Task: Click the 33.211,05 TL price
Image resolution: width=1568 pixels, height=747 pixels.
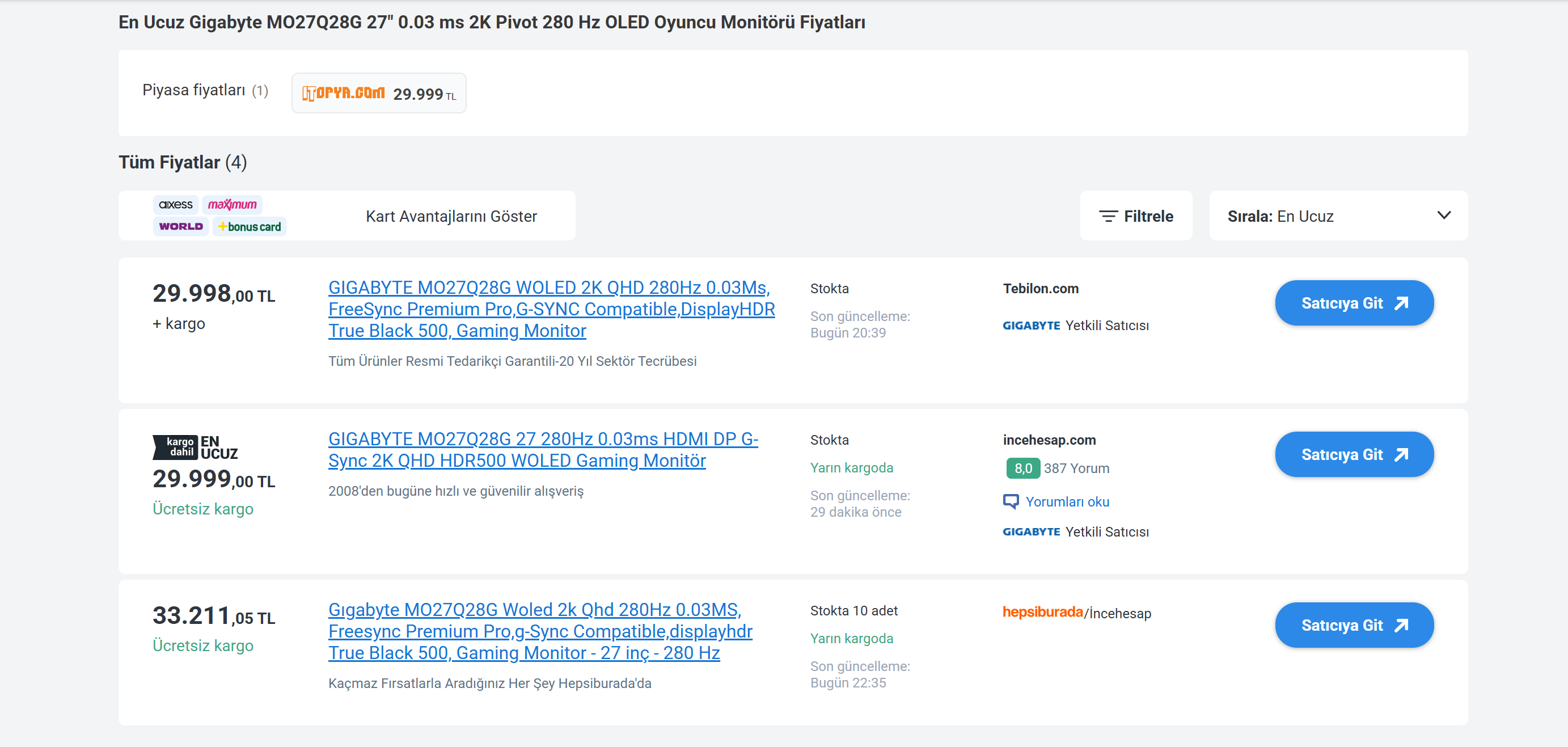Action: pyautogui.click(x=214, y=616)
